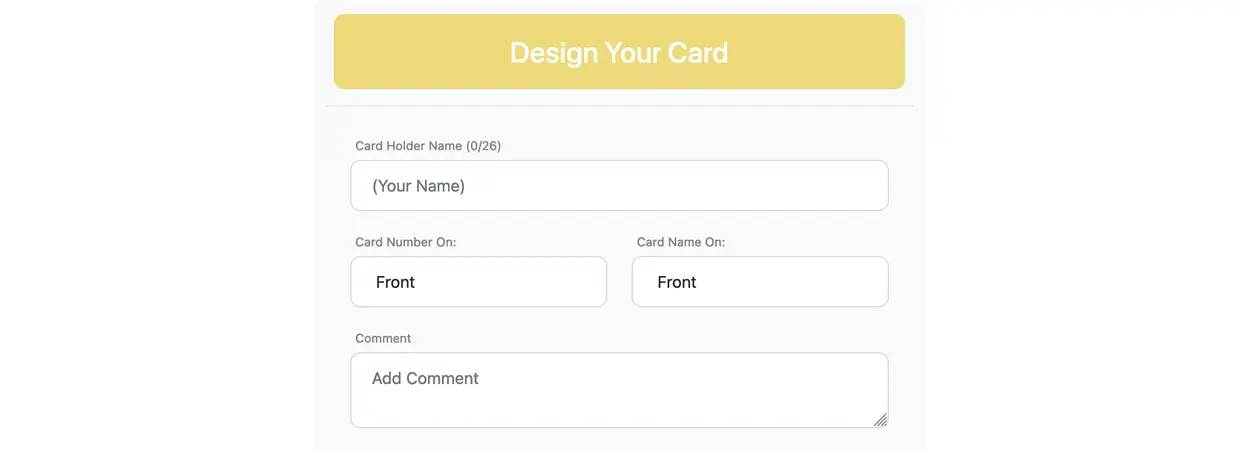The width and height of the screenshot is (1240, 450).
Task: Click the Add Comment placeholder text
Action: point(425,379)
